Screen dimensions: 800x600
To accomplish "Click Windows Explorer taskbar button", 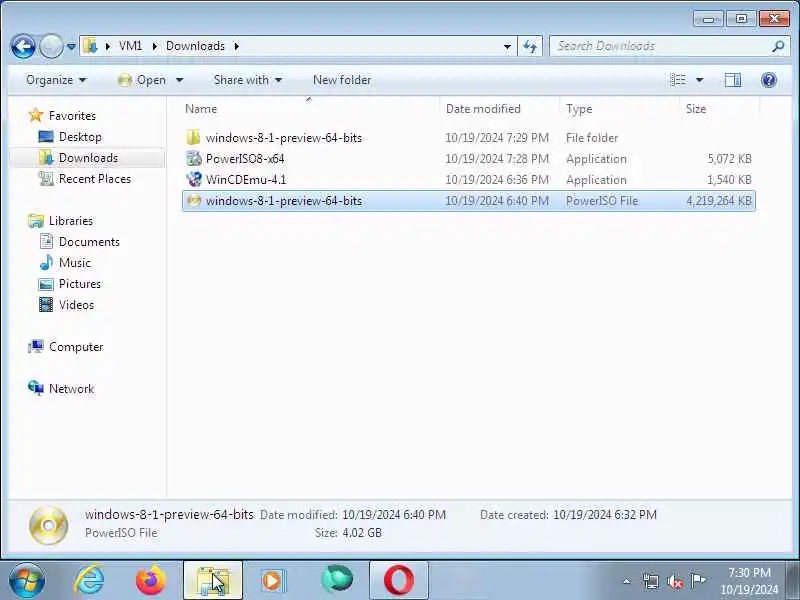I will (213, 581).
